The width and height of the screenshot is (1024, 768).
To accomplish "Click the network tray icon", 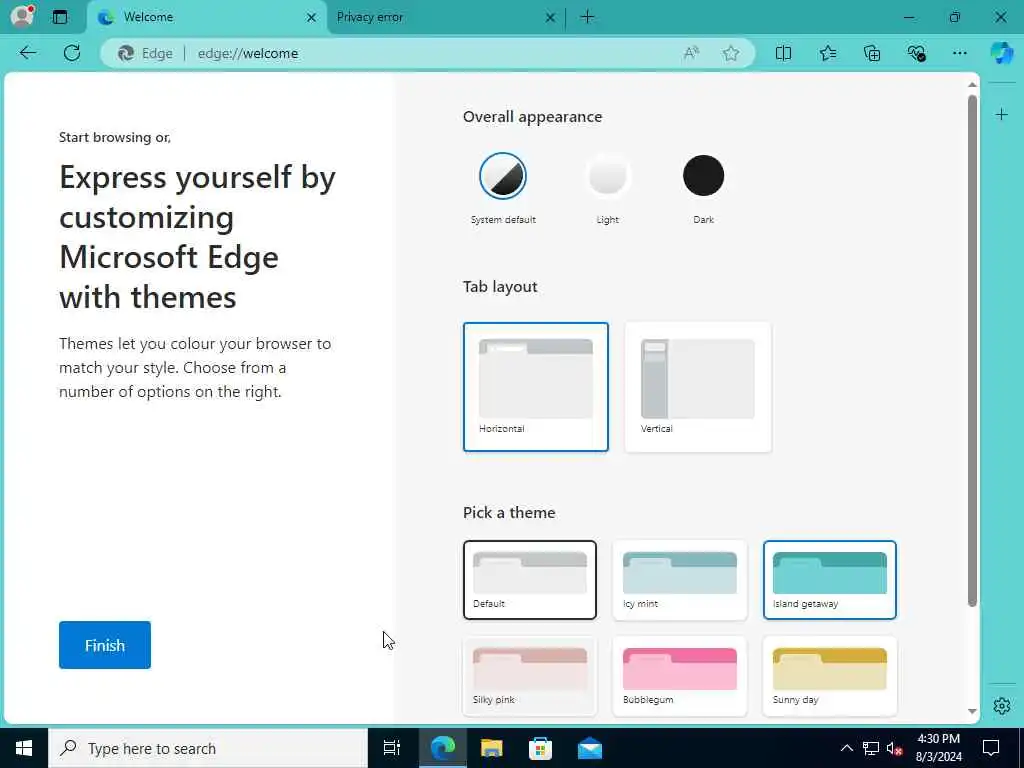I will tap(871, 748).
